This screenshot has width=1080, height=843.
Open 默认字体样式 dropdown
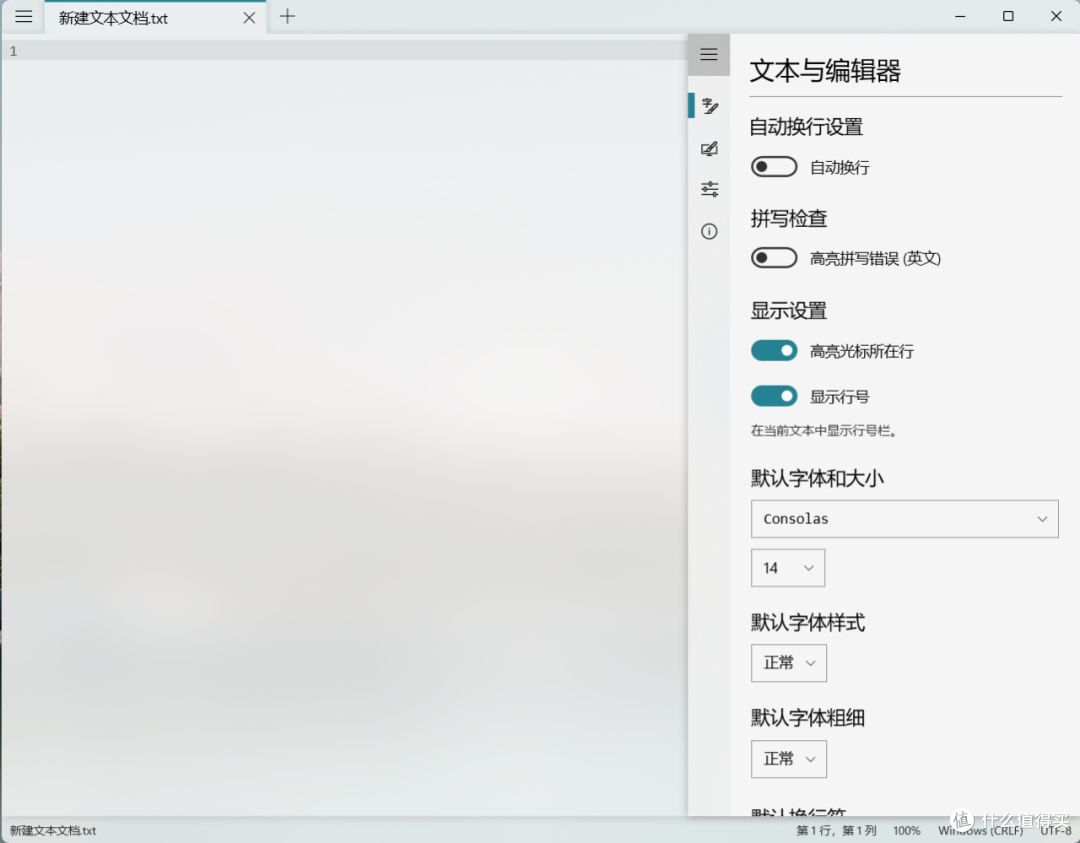click(789, 663)
